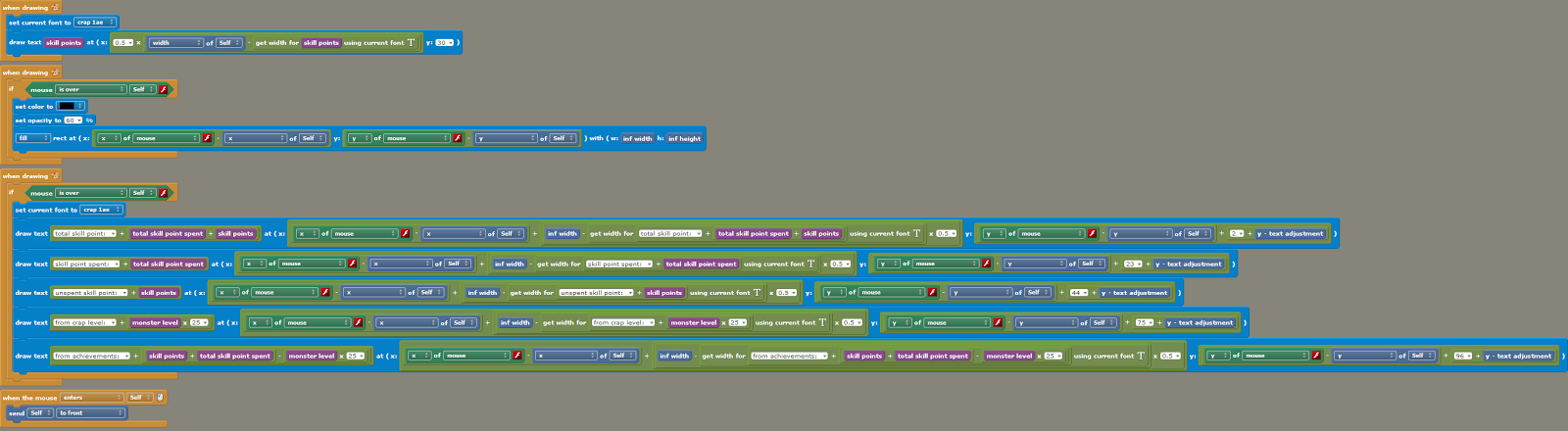
Task: Click T font icon in the 'skill point spent:' draw text row
Action: (x=811, y=263)
